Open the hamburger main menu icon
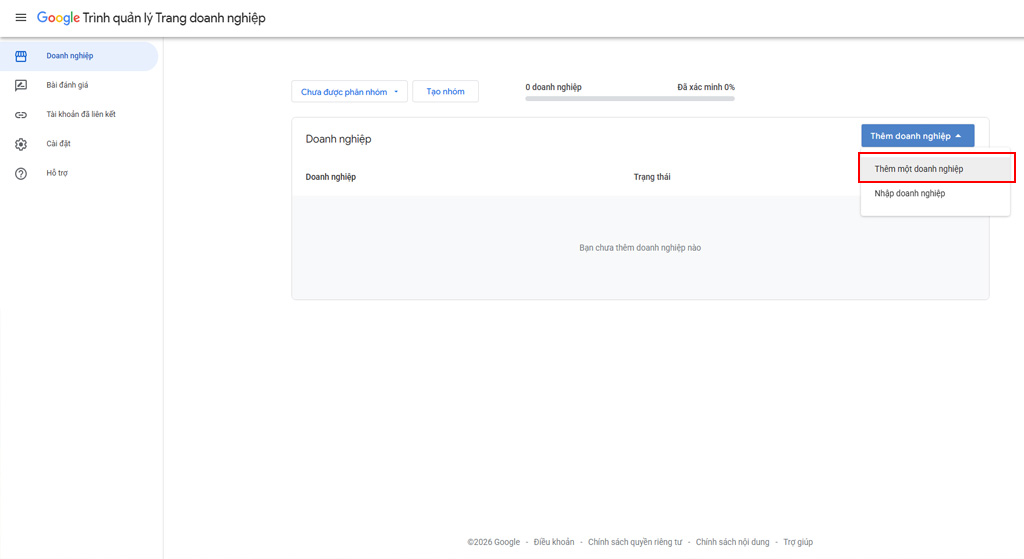The image size is (1024, 559). (x=21, y=18)
